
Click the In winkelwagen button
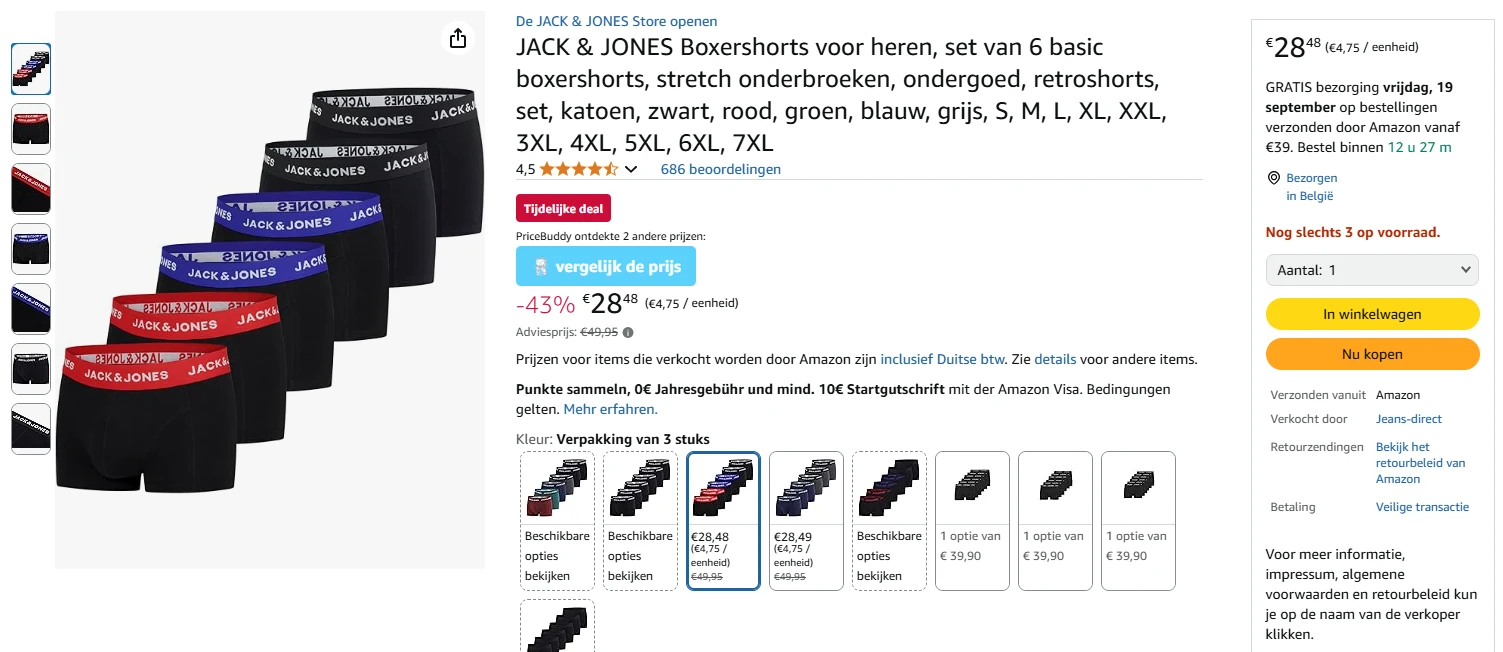click(x=1372, y=313)
